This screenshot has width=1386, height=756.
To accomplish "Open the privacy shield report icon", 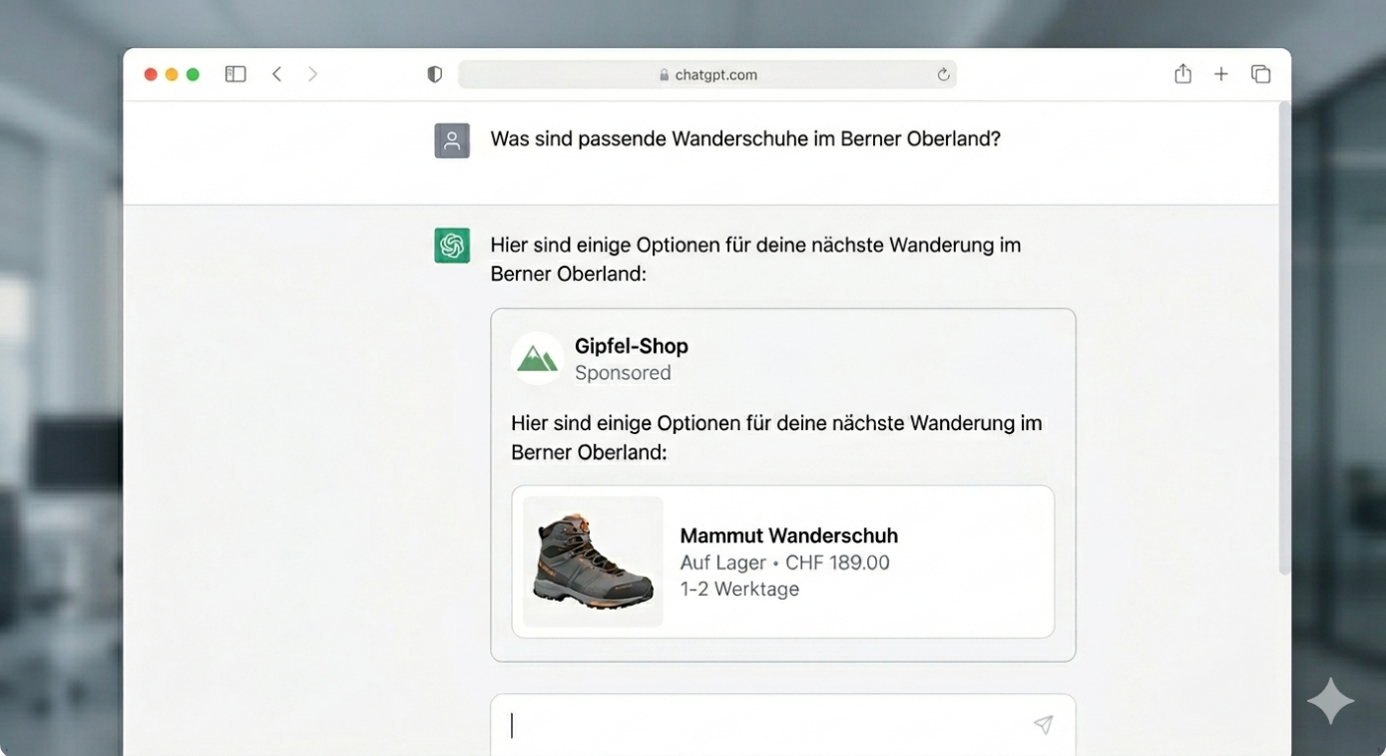I will pos(434,74).
